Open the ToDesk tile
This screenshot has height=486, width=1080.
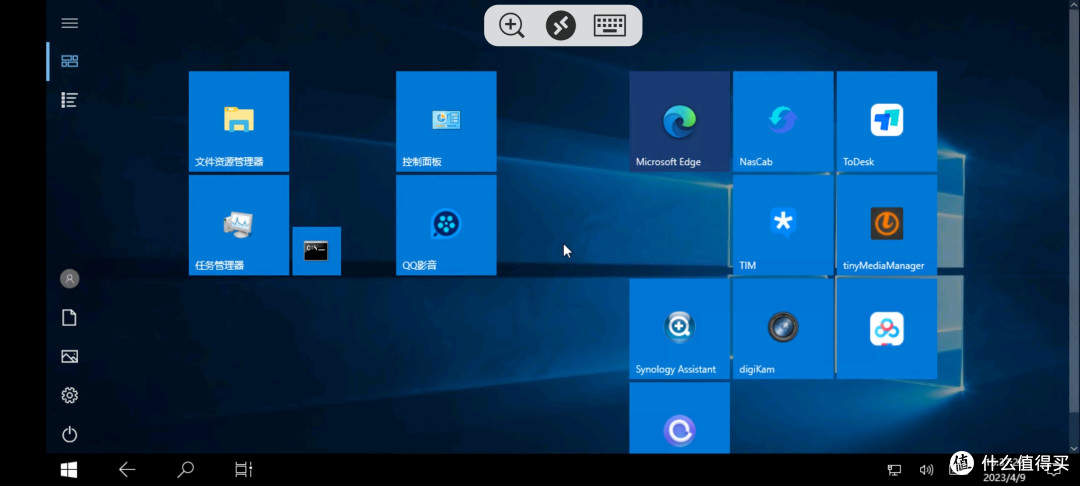click(x=886, y=121)
